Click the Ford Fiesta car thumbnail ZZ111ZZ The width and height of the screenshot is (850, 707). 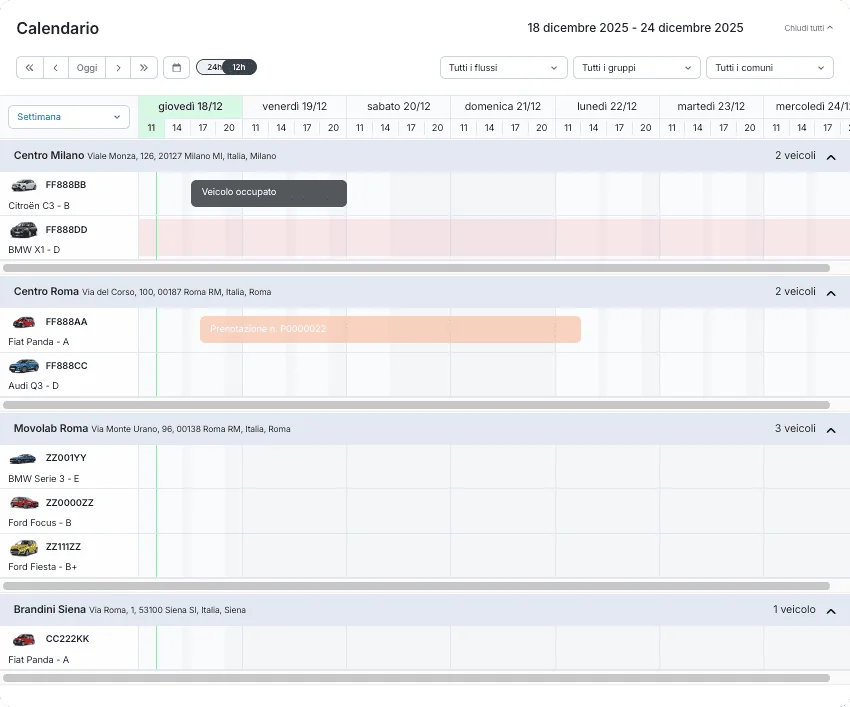click(x=24, y=548)
